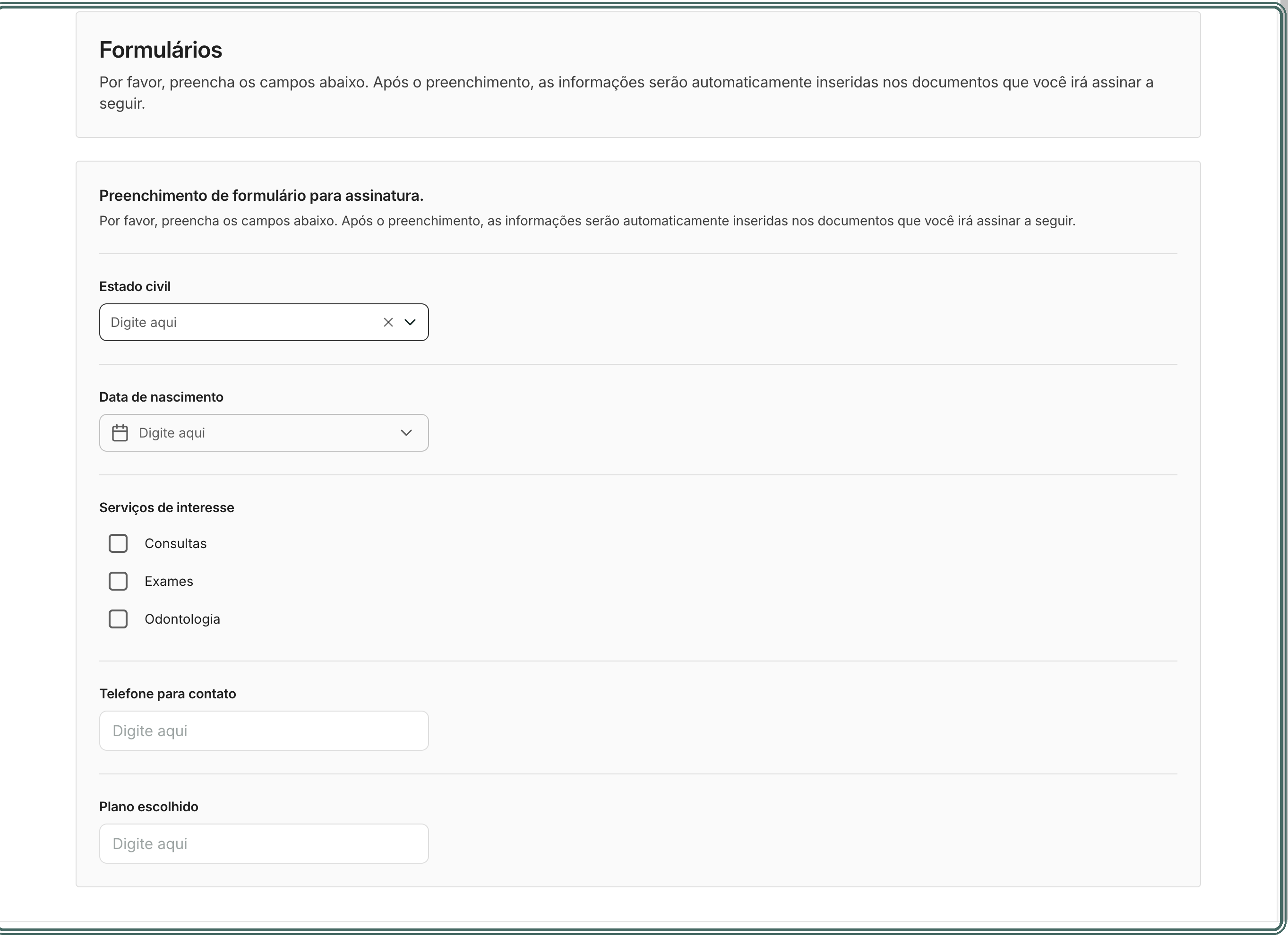Select the Formulários heading text
Screen dimensions: 1288x936
pos(161,50)
